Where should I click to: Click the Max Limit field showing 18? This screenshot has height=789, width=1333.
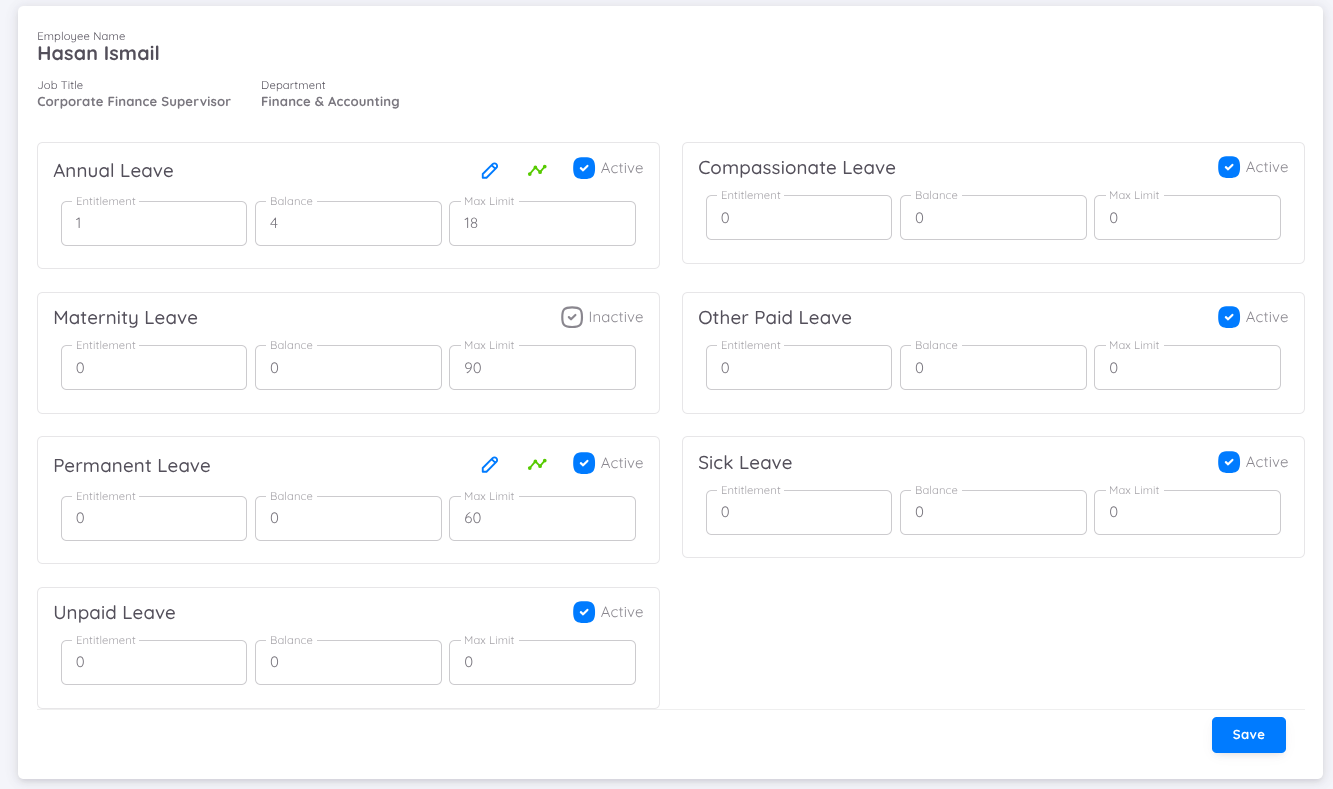point(541,223)
